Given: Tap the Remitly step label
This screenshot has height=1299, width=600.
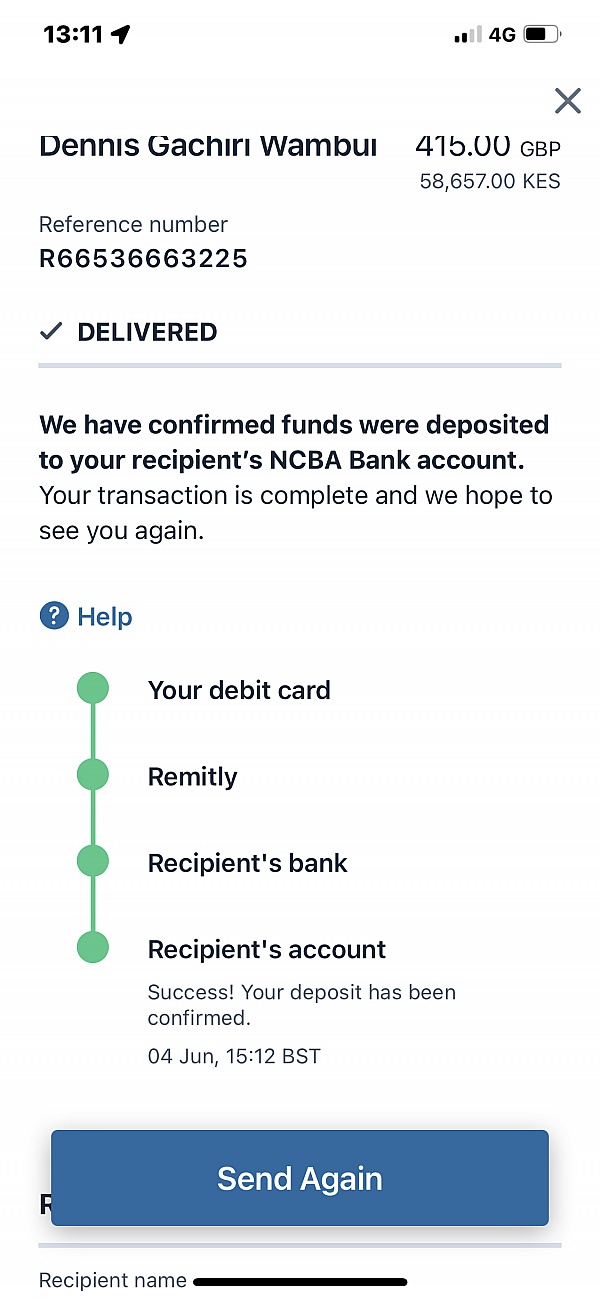Looking at the screenshot, I should click(193, 777).
